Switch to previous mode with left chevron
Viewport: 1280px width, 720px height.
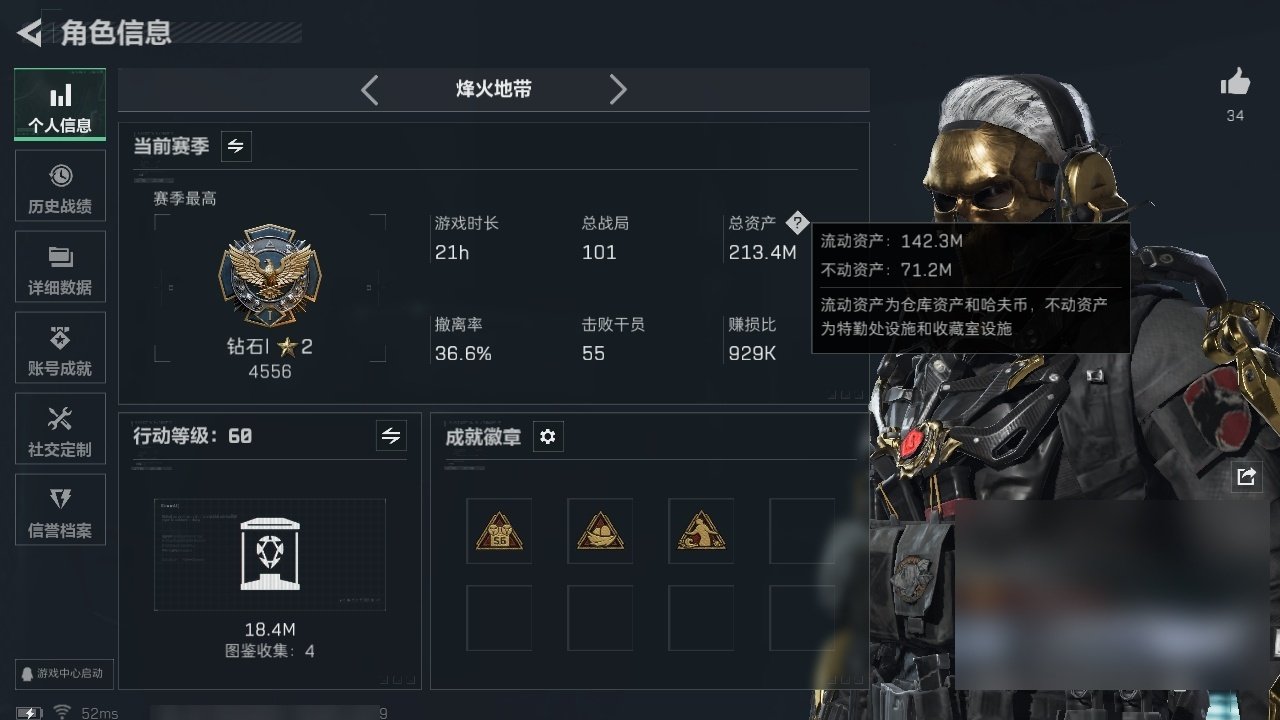pyautogui.click(x=369, y=90)
